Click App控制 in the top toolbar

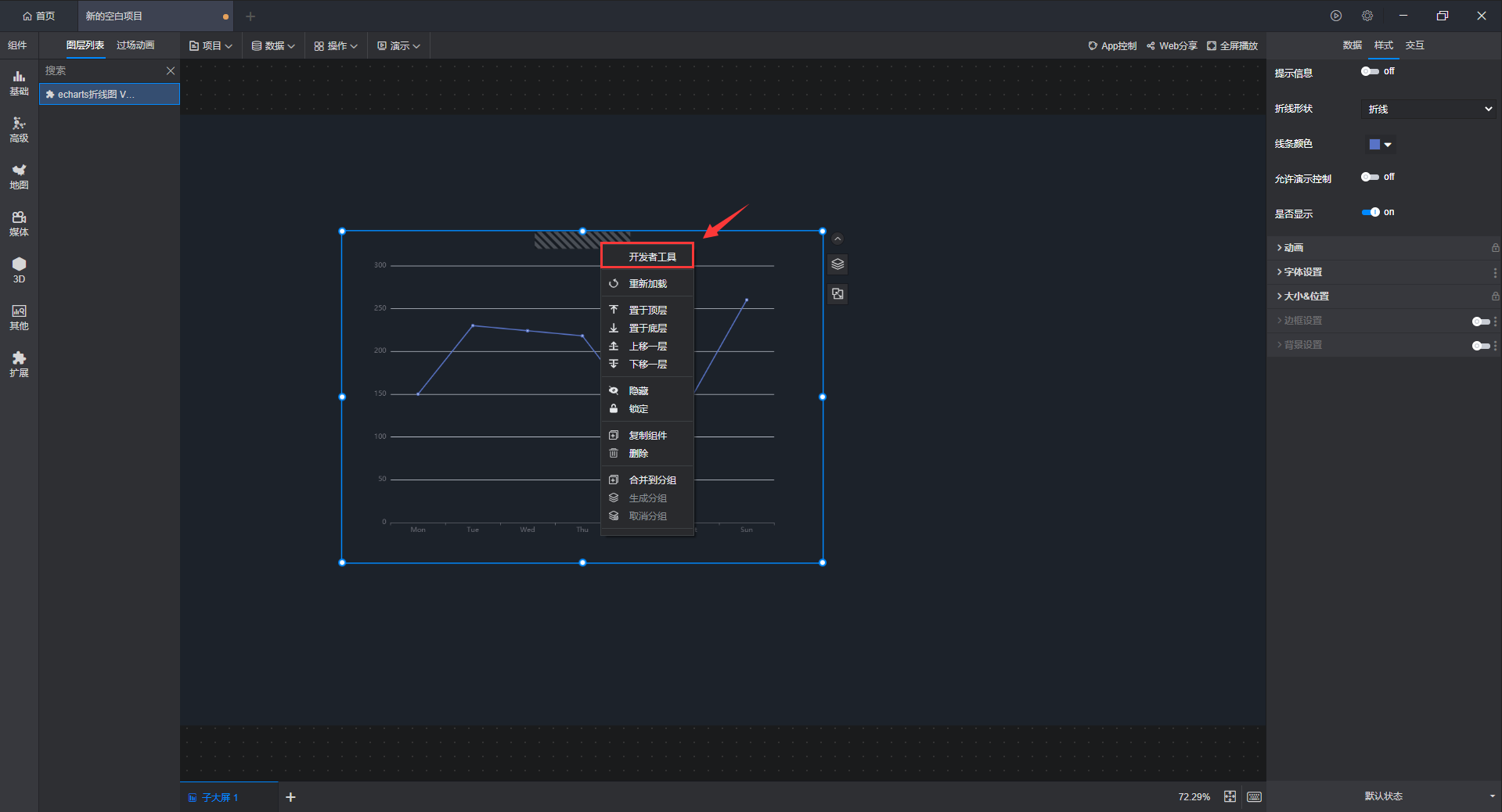point(1112,46)
